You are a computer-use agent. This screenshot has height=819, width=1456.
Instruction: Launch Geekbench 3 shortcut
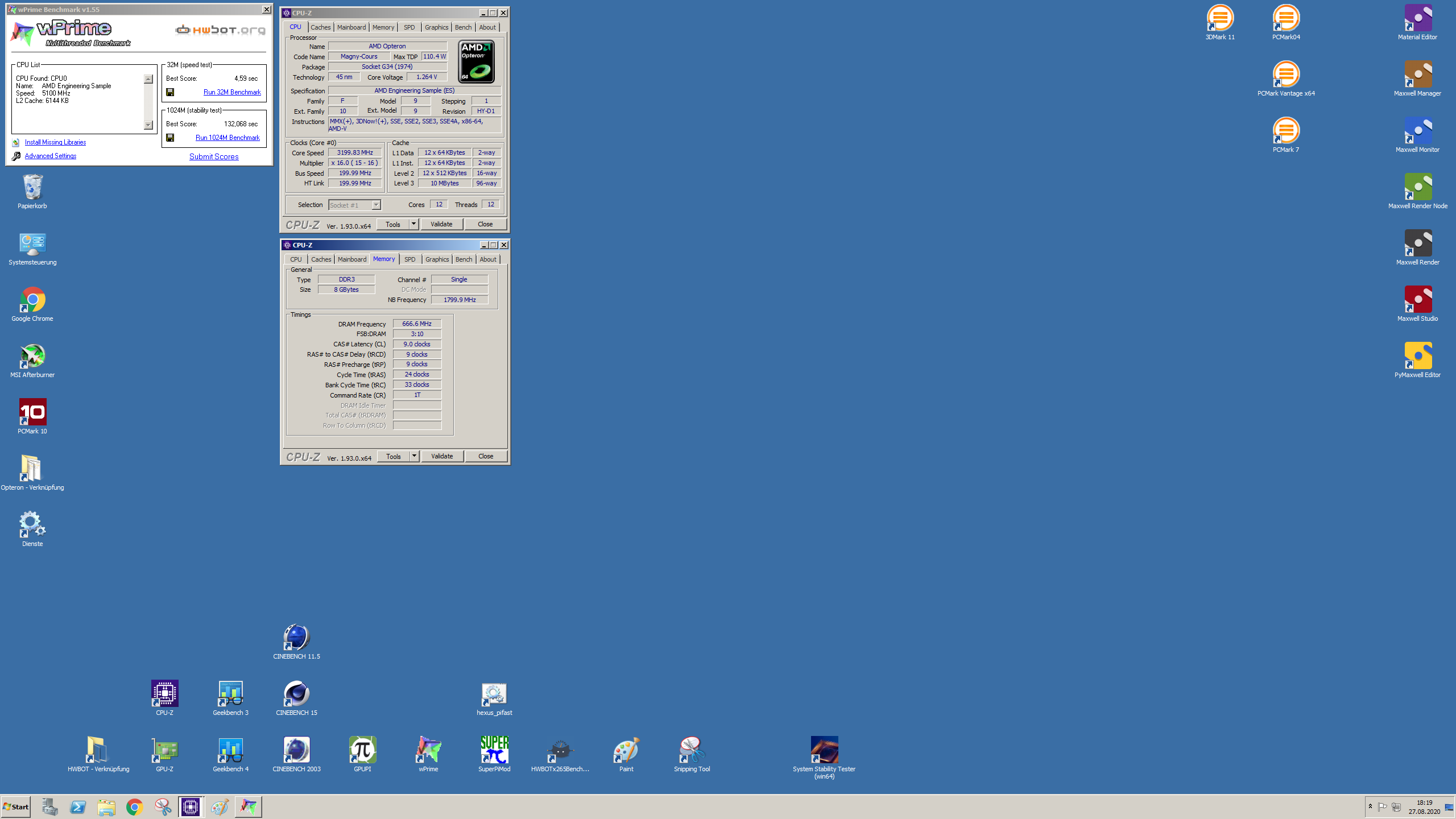[x=230, y=698]
